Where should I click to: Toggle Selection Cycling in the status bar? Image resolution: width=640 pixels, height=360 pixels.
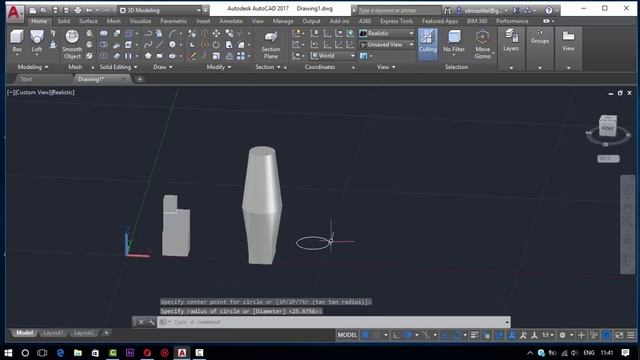tap(487, 335)
